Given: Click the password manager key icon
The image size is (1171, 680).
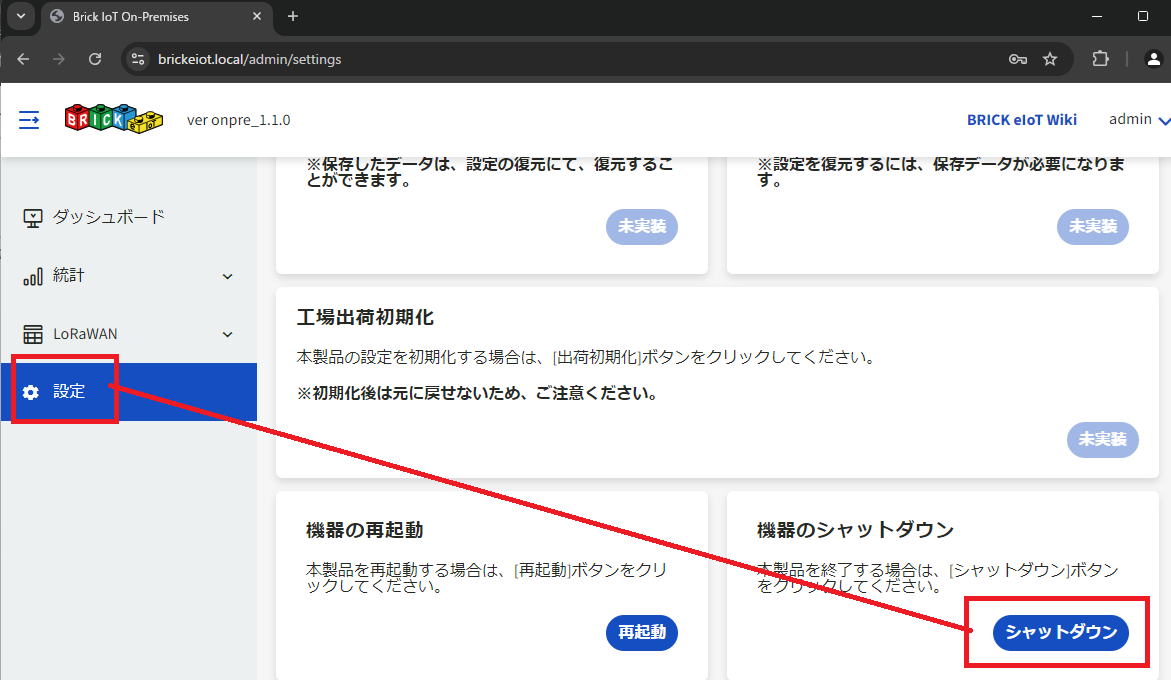Looking at the screenshot, I should coord(1018,59).
